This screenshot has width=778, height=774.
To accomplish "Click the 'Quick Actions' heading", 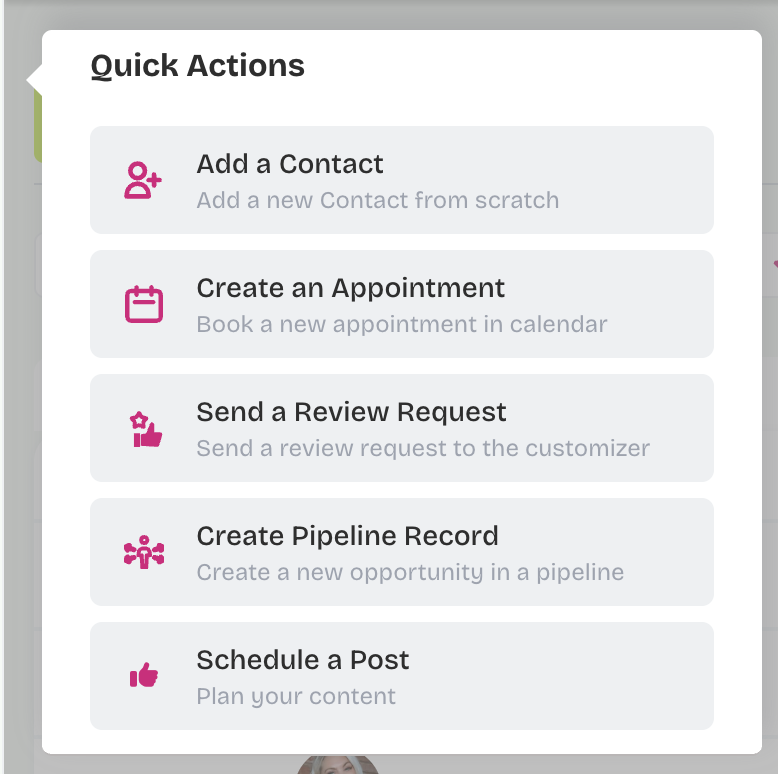I will pos(197,66).
